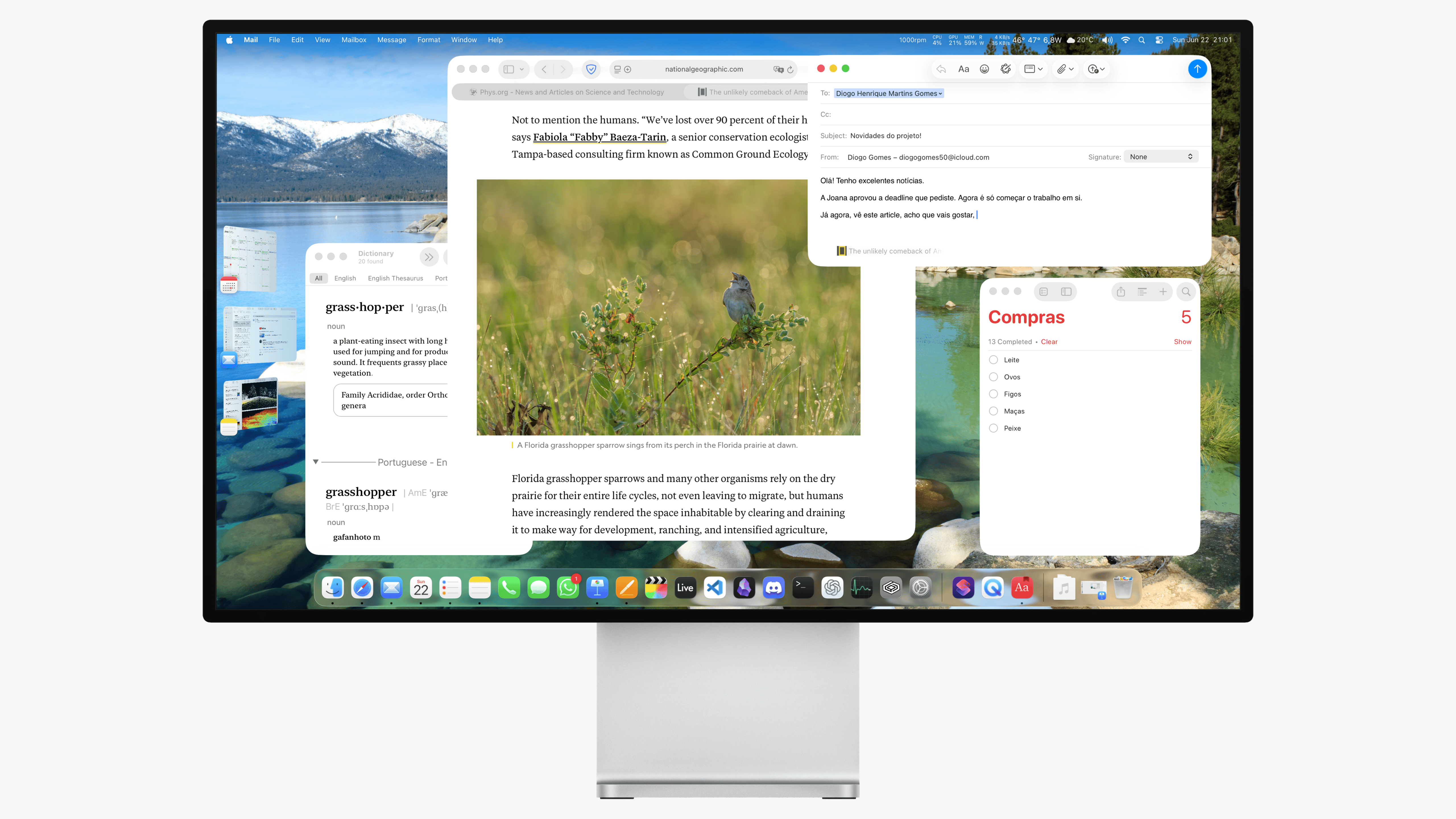1456x819 pixels.
Task: Mark Leite as completed
Action: [993, 360]
